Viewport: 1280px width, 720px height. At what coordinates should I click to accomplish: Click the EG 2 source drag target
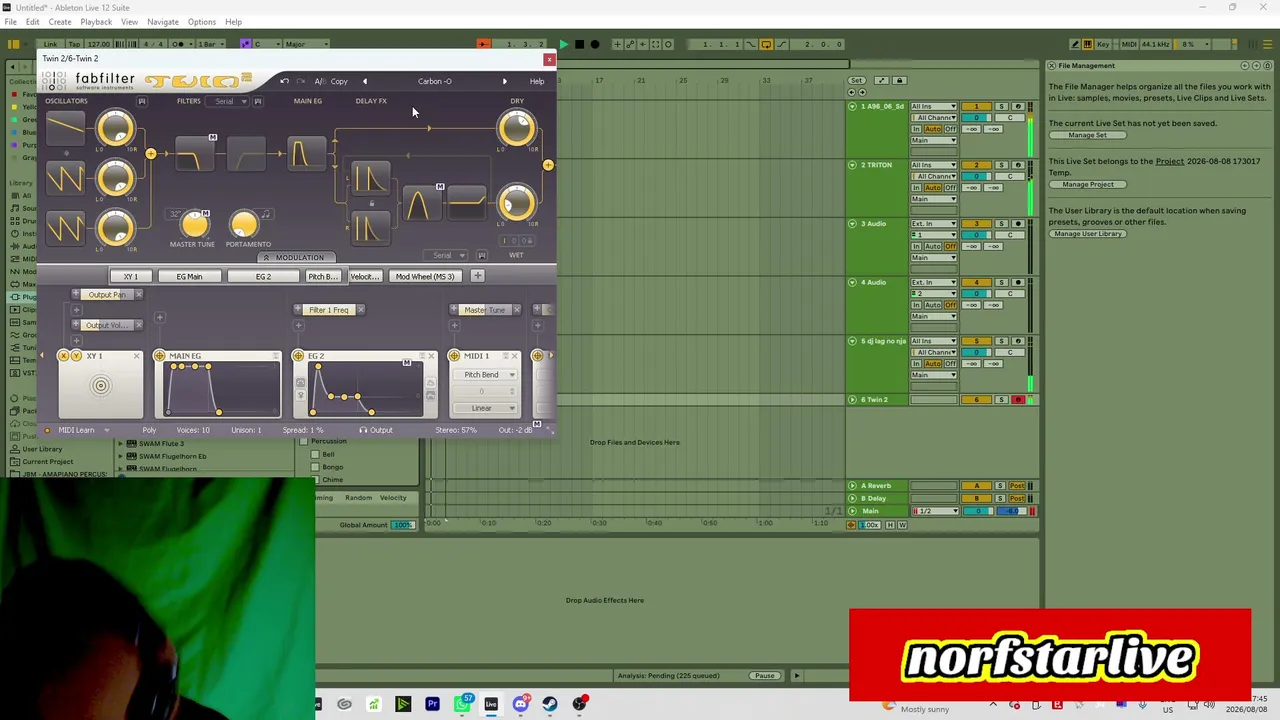tap(298, 356)
